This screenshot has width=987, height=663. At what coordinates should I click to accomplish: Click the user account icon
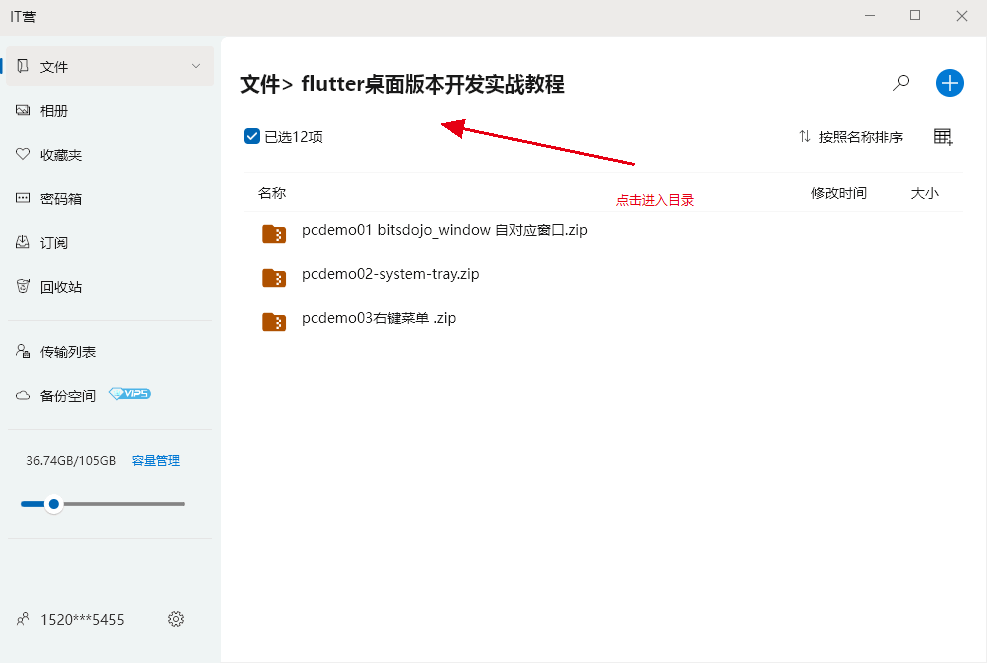click(23, 619)
